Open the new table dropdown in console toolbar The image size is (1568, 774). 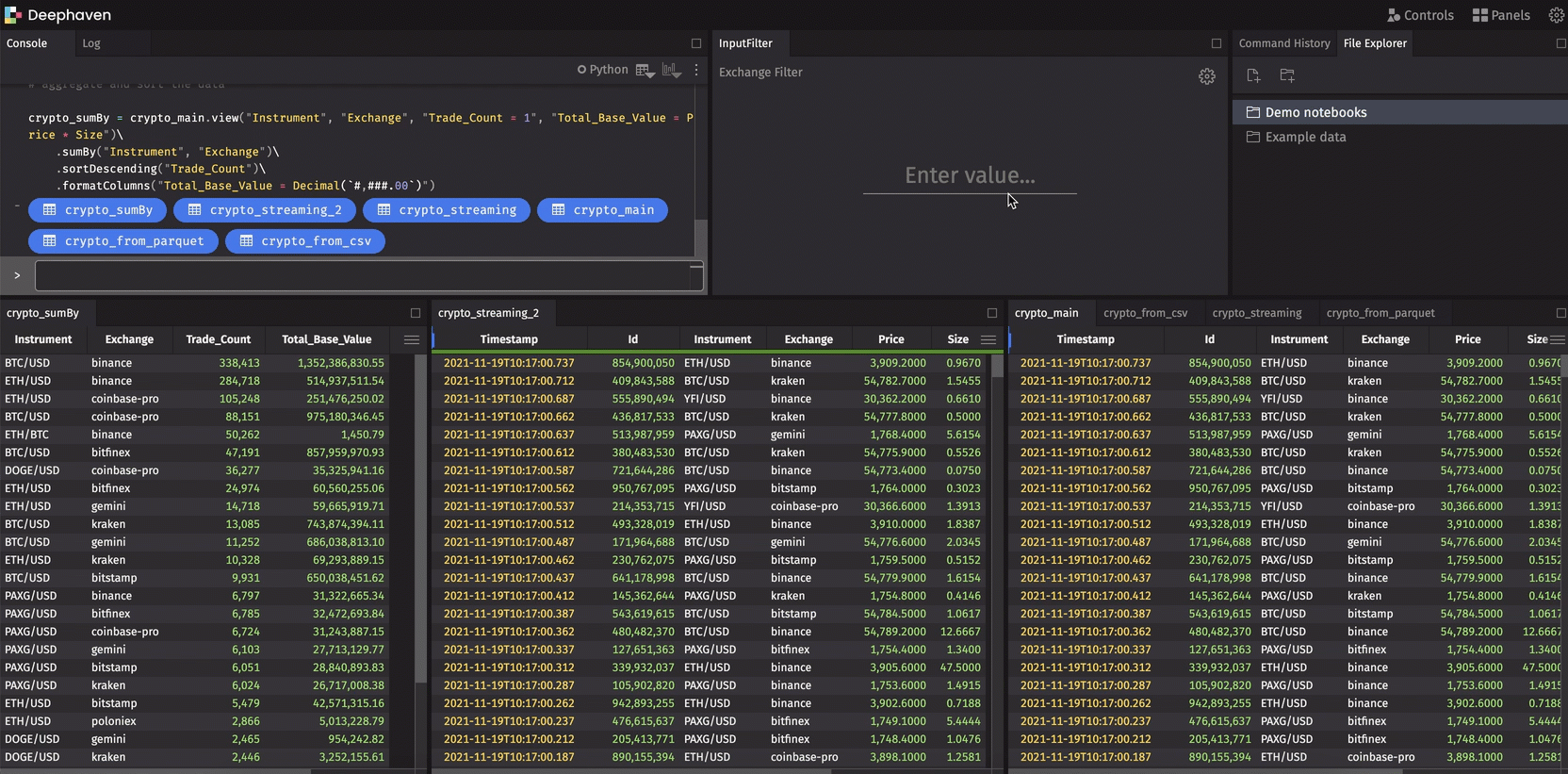point(645,71)
